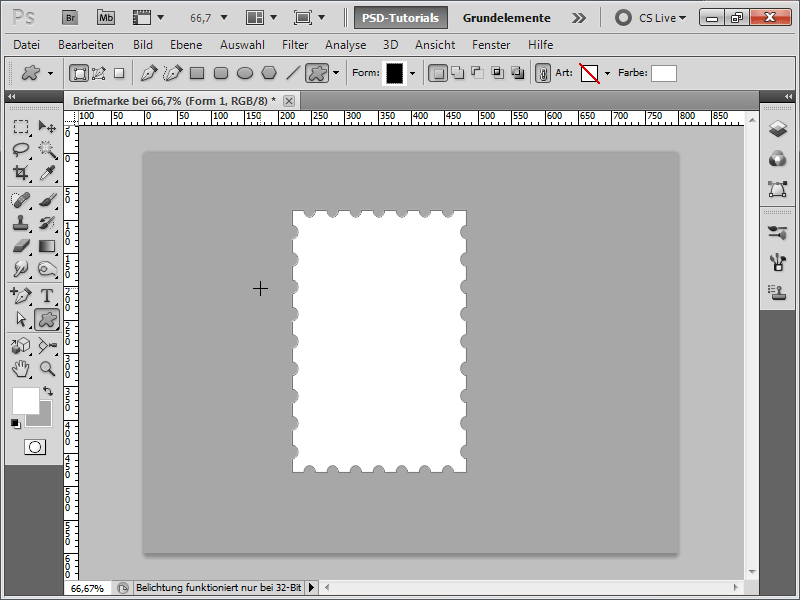Open the Paths panel icon
Screen dimensions: 800x600
coord(778,189)
